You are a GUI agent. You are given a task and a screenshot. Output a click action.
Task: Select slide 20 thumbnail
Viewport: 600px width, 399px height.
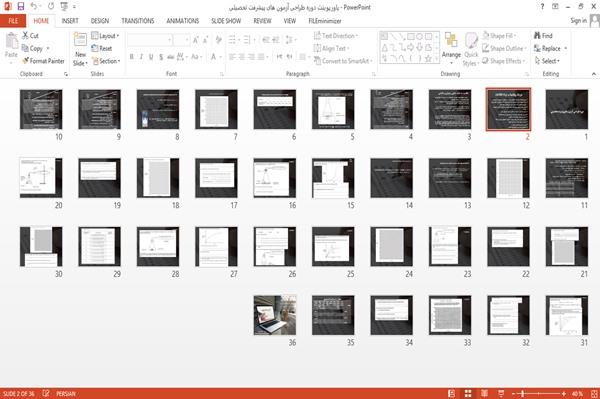pos(41,178)
